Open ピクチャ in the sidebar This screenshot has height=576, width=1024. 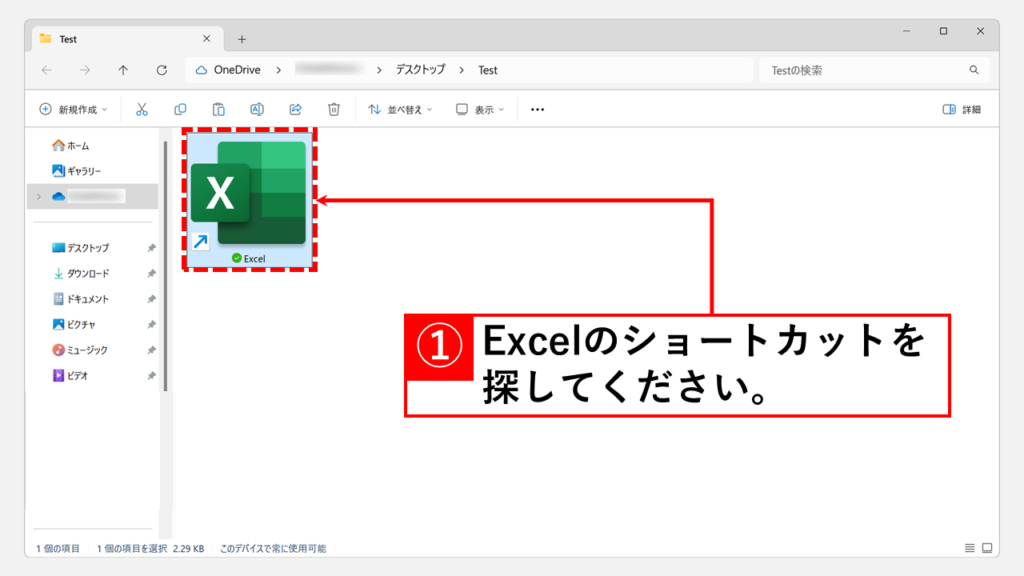tap(74, 325)
